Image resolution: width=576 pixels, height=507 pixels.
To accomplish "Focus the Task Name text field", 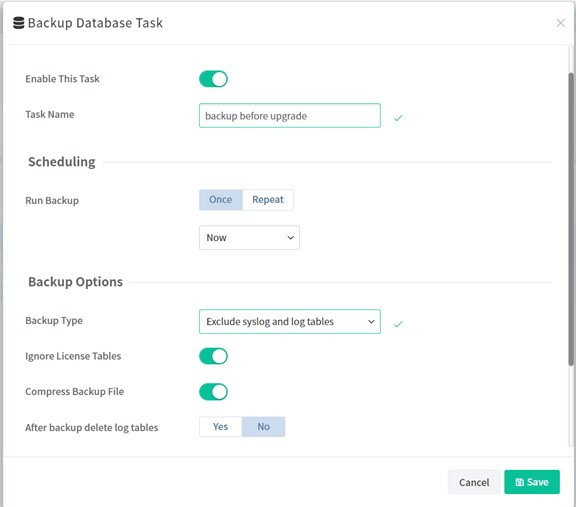I will (290, 116).
